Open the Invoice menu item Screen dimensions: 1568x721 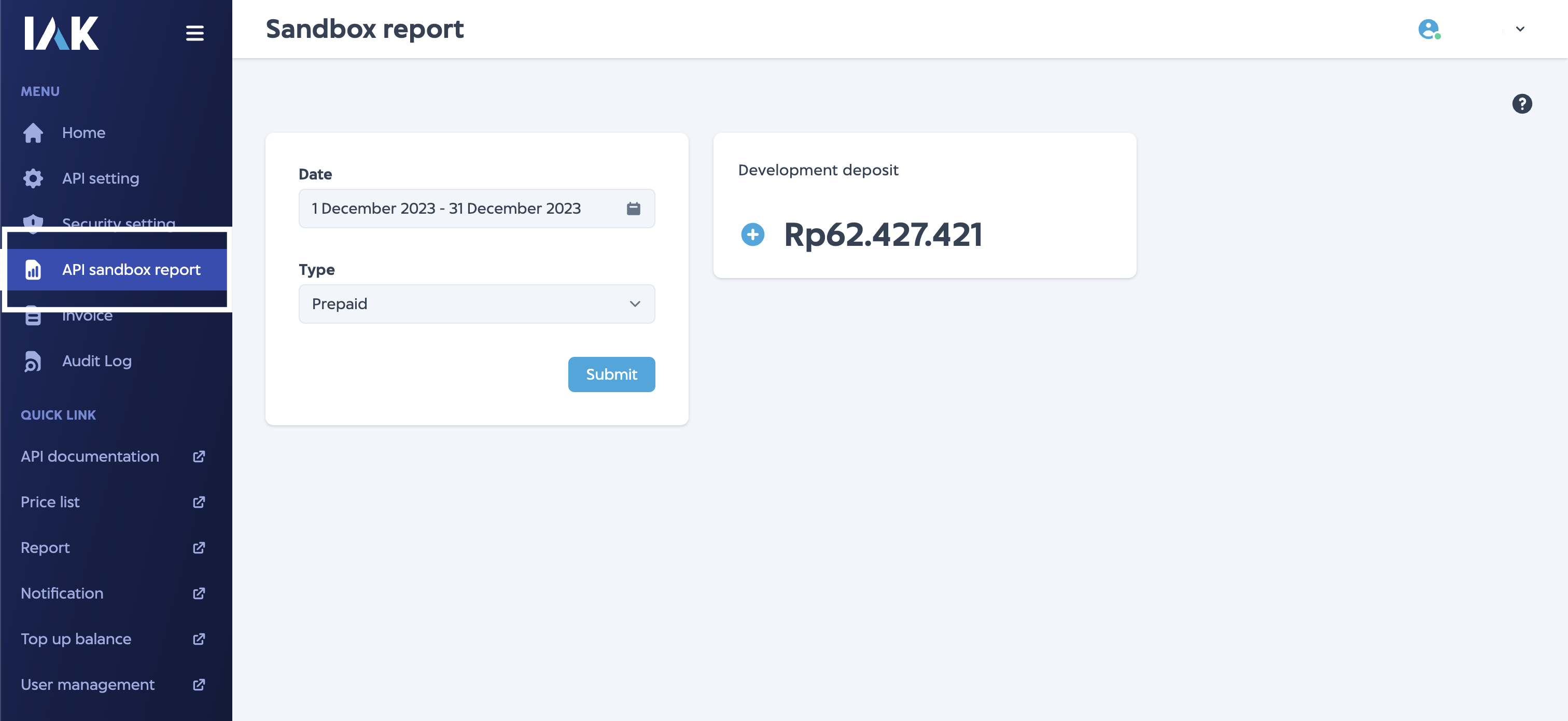tap(87, 315)
